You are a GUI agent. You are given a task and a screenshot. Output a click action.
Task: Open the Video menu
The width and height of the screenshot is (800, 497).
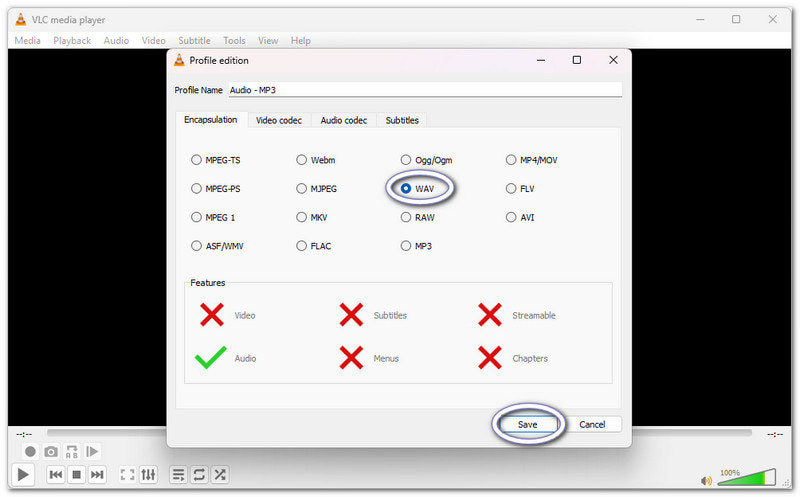coord(154,40)
